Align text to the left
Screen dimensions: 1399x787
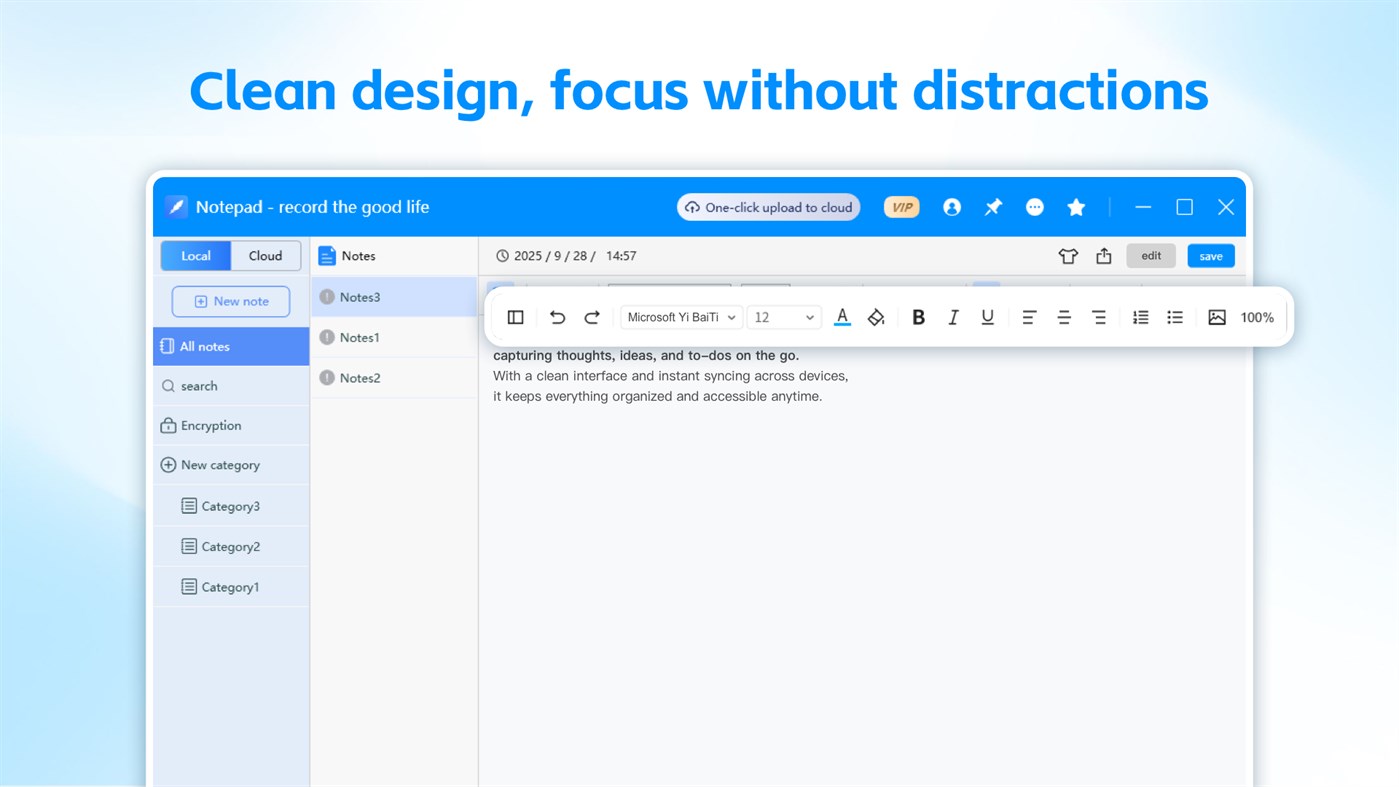pyautogui.click(x=1029, y=317)
